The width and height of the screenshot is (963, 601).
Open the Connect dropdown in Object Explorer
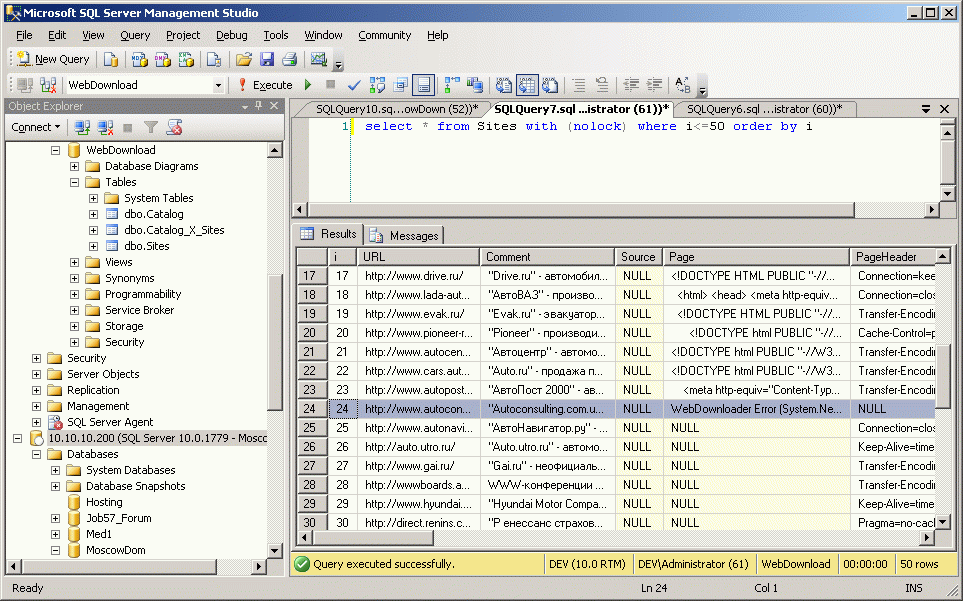point(36,127)
